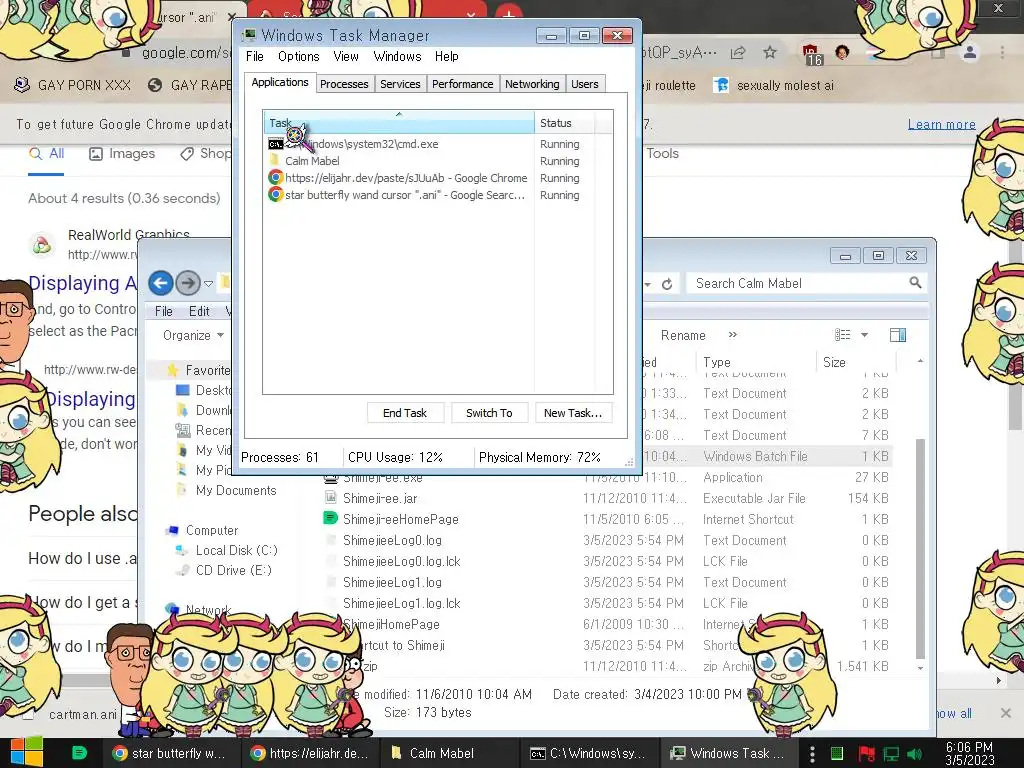Click the clock showing 6:06 PM
The height and width of the screenshot is (768, 1024).
970,754
